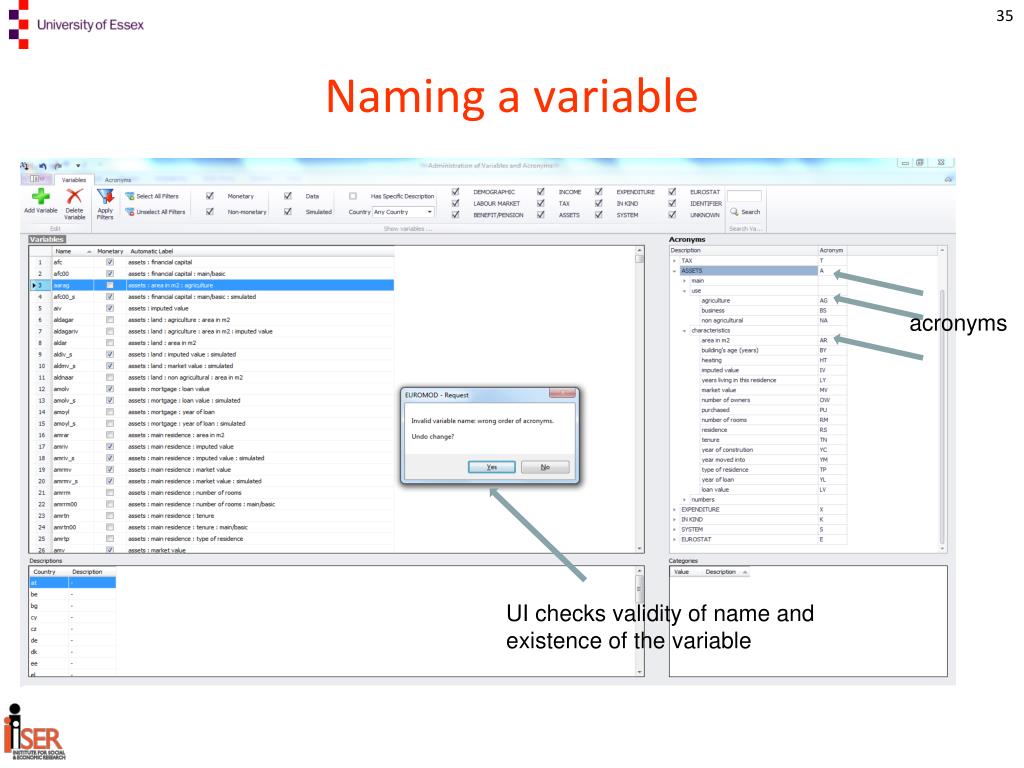Image resolution: width=1024 pixels, height=768 pixels.
Task: Select country row 'de' in Descriptions
Action: 72,641
